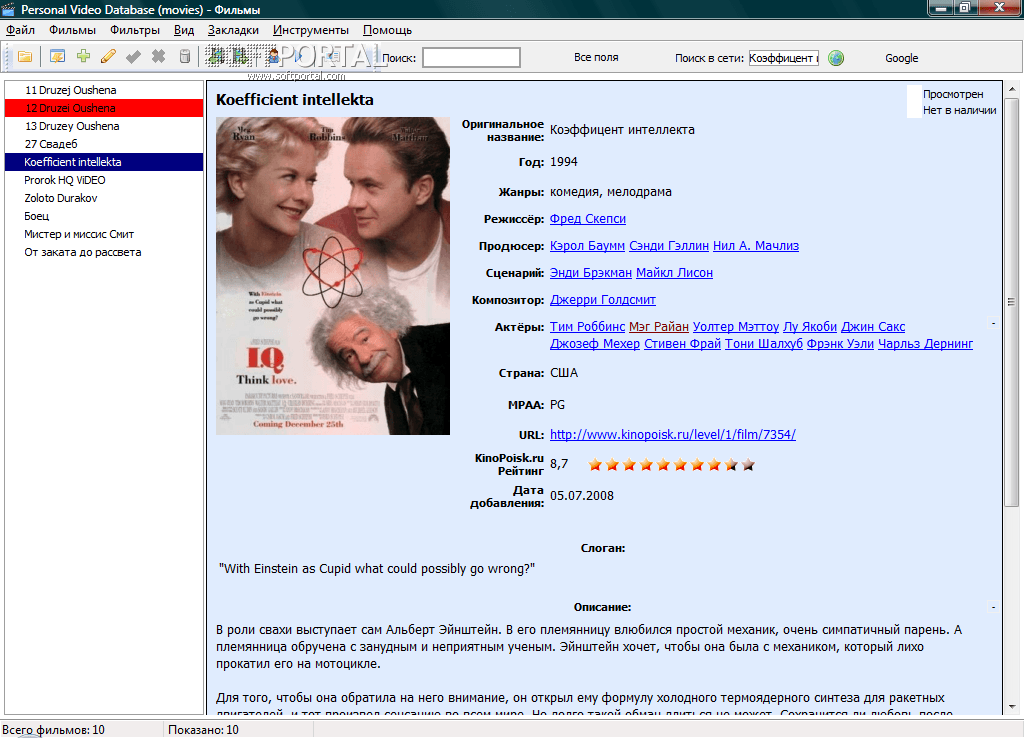Viewport: 1024px width, 738px height.
Task: Open actor link Лу Якоби
Action: coord(810,327)
